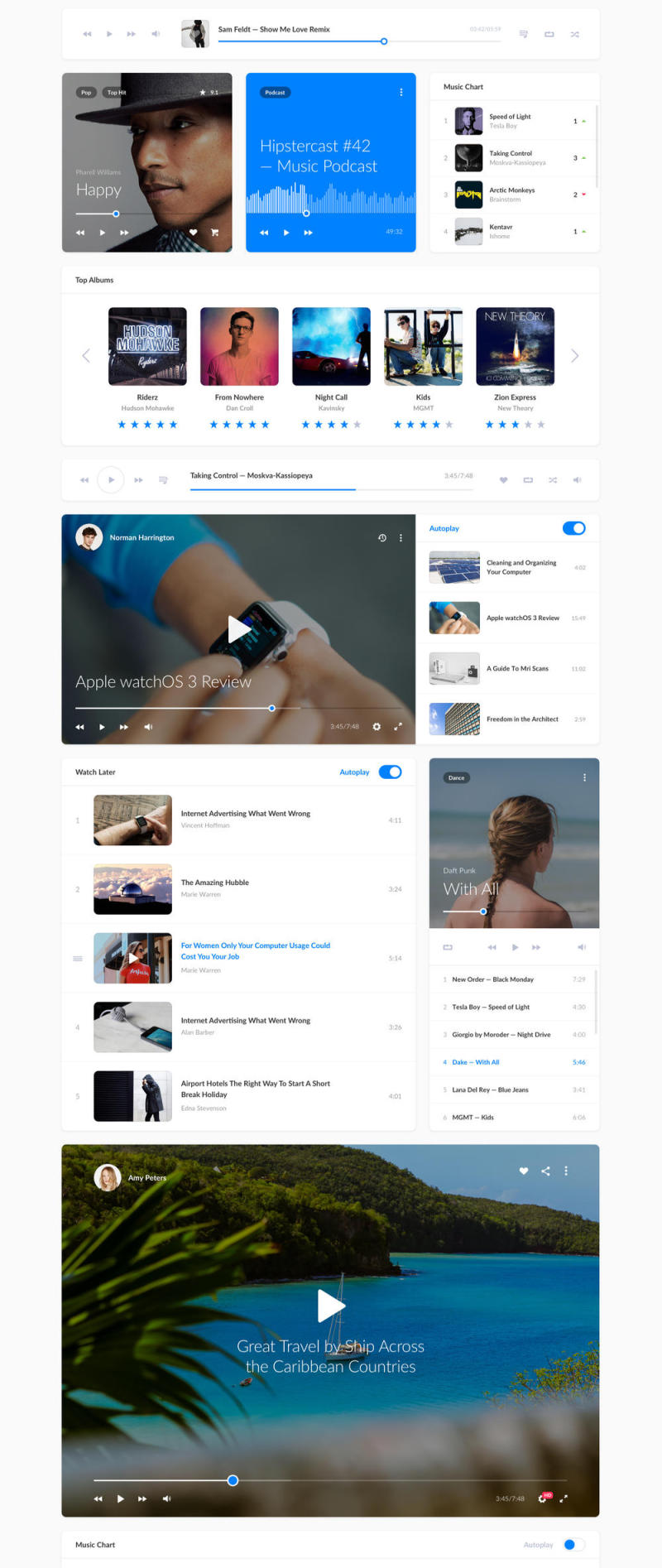This screenshot has height=1568, width=662.
Task: Enter fullscreen on Apple watchOS Review video
Action: point(398,727)
